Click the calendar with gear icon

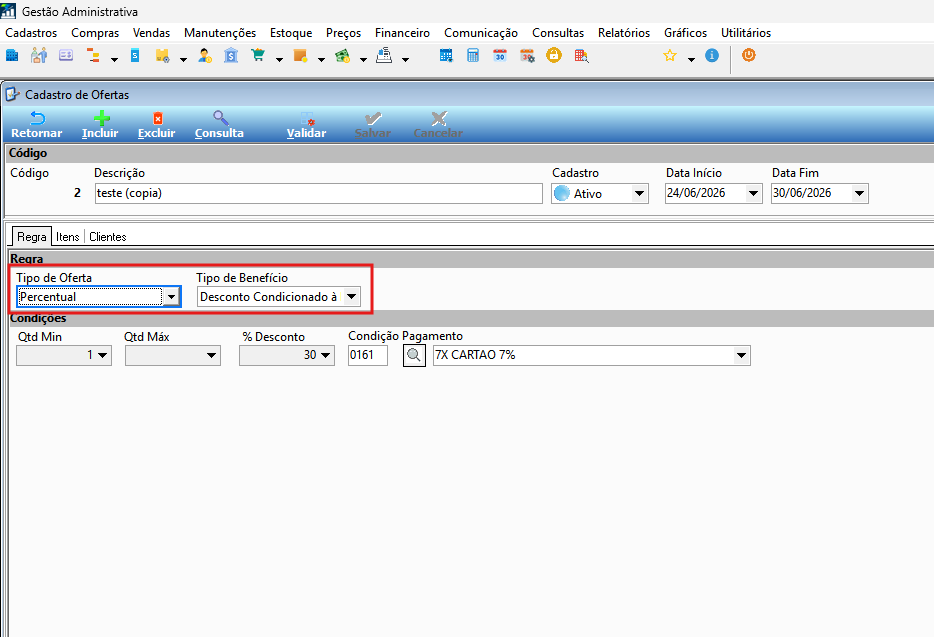click(527, 56)
